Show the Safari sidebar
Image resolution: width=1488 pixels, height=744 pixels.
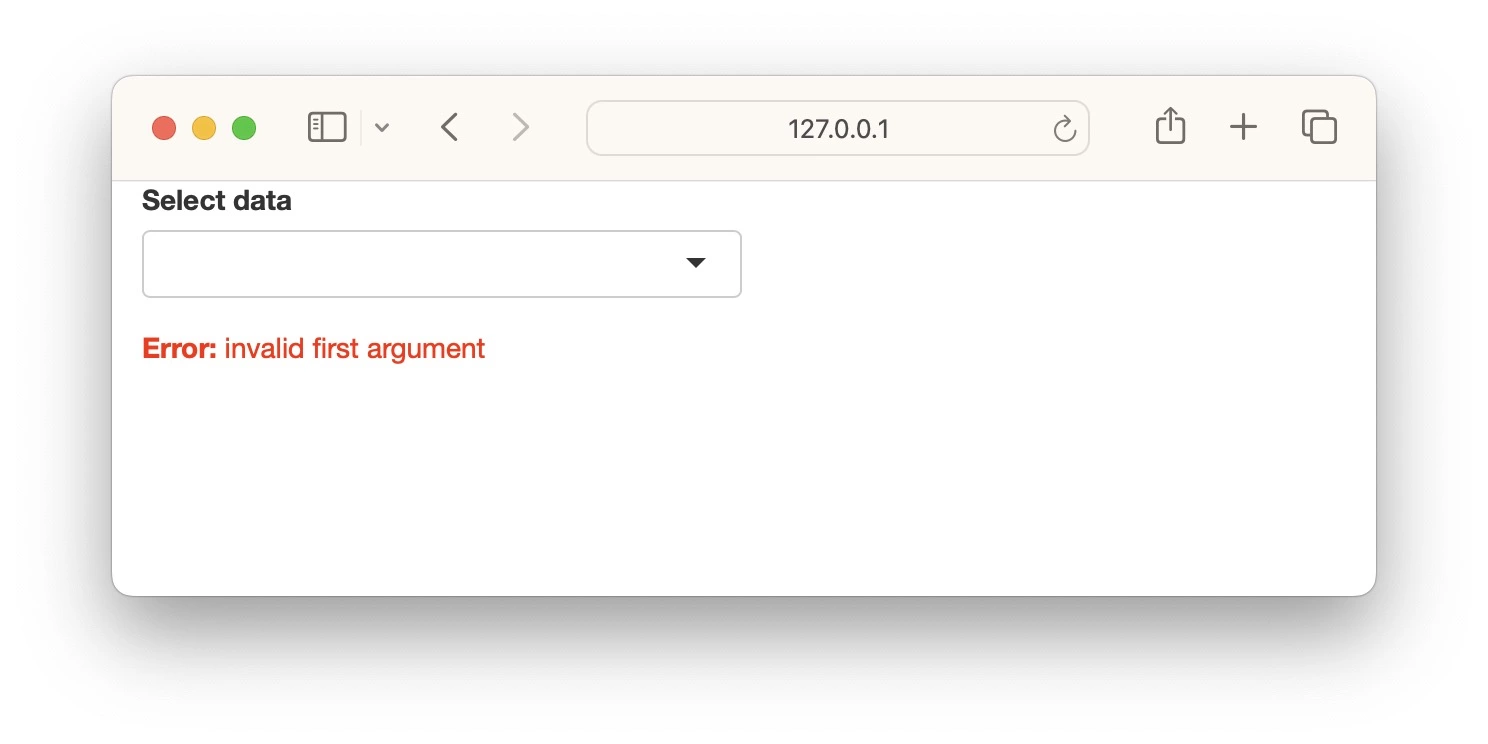pyautogui.click(x=327, y=128)
